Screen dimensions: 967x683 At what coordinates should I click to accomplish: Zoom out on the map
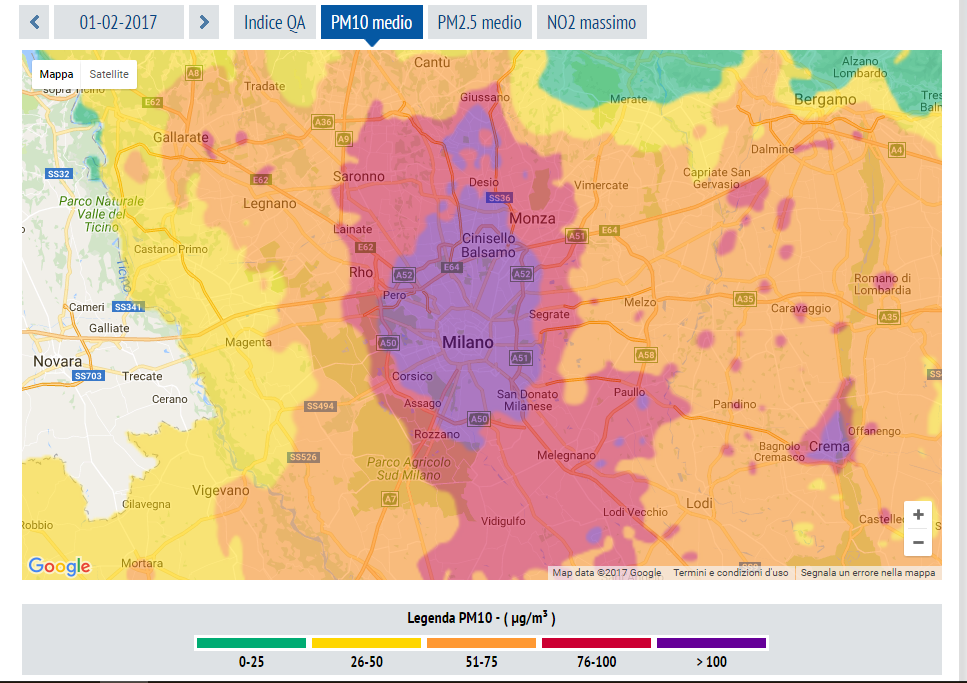[x=917, y=544]
